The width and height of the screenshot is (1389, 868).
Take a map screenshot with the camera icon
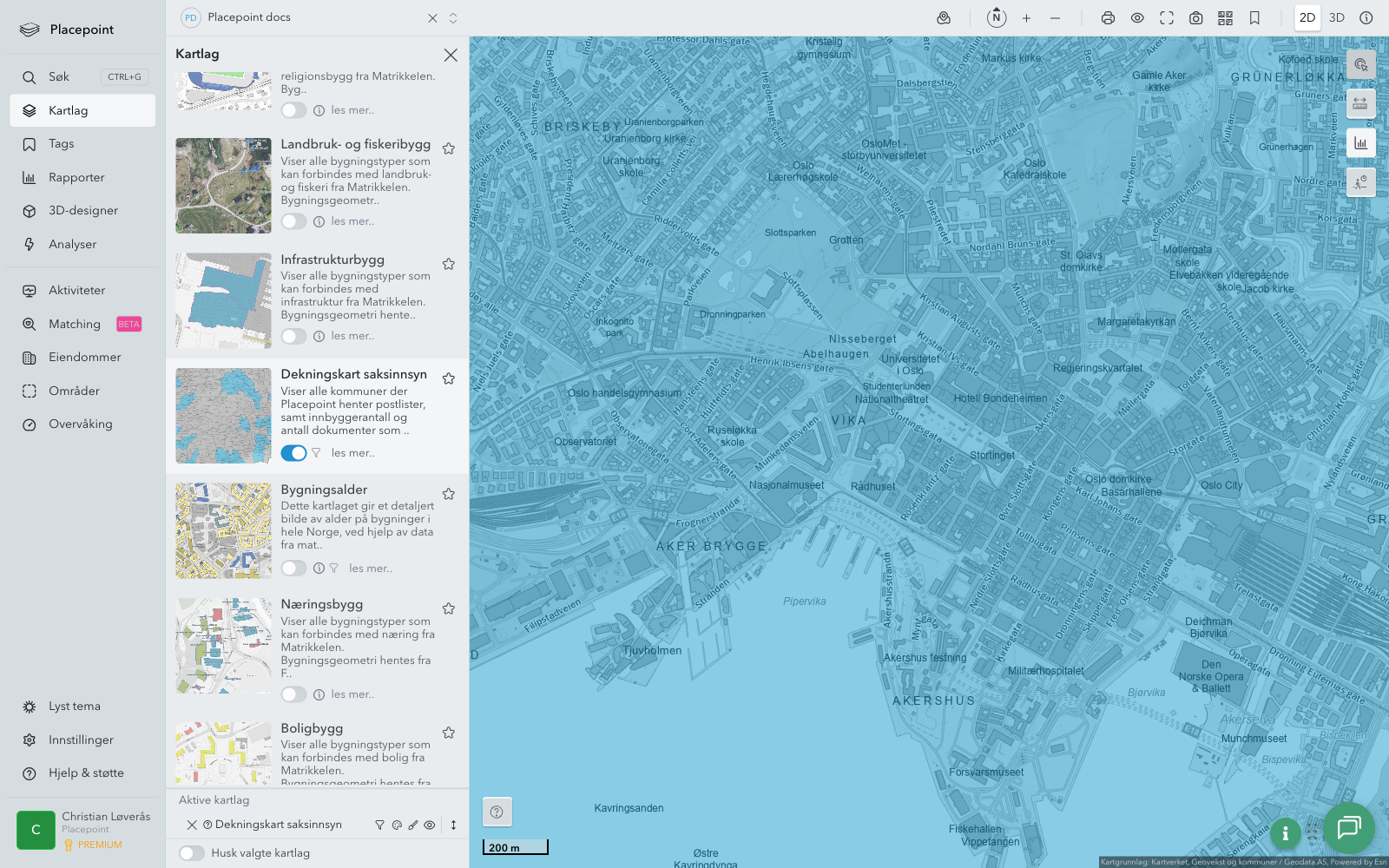point(1195,18)
